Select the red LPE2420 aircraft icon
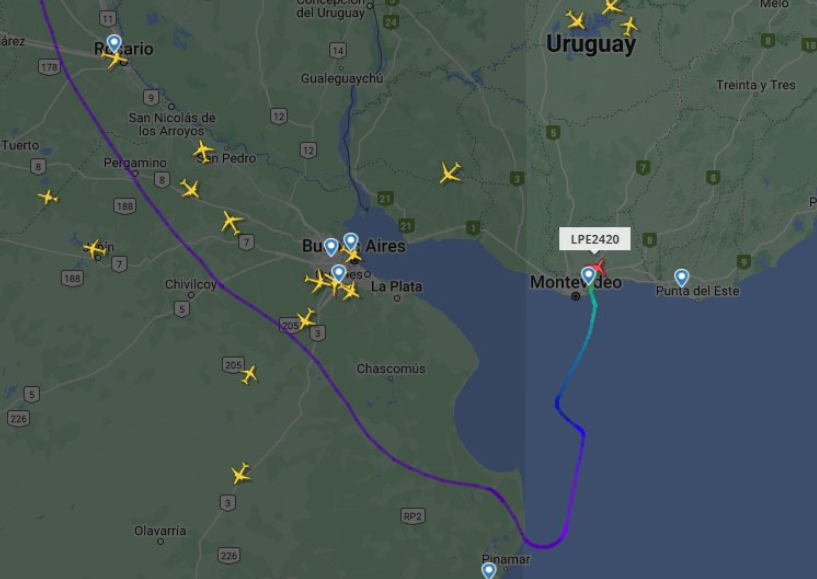The image size is (817, 579). pyautogui.click(x=599, y=267)
